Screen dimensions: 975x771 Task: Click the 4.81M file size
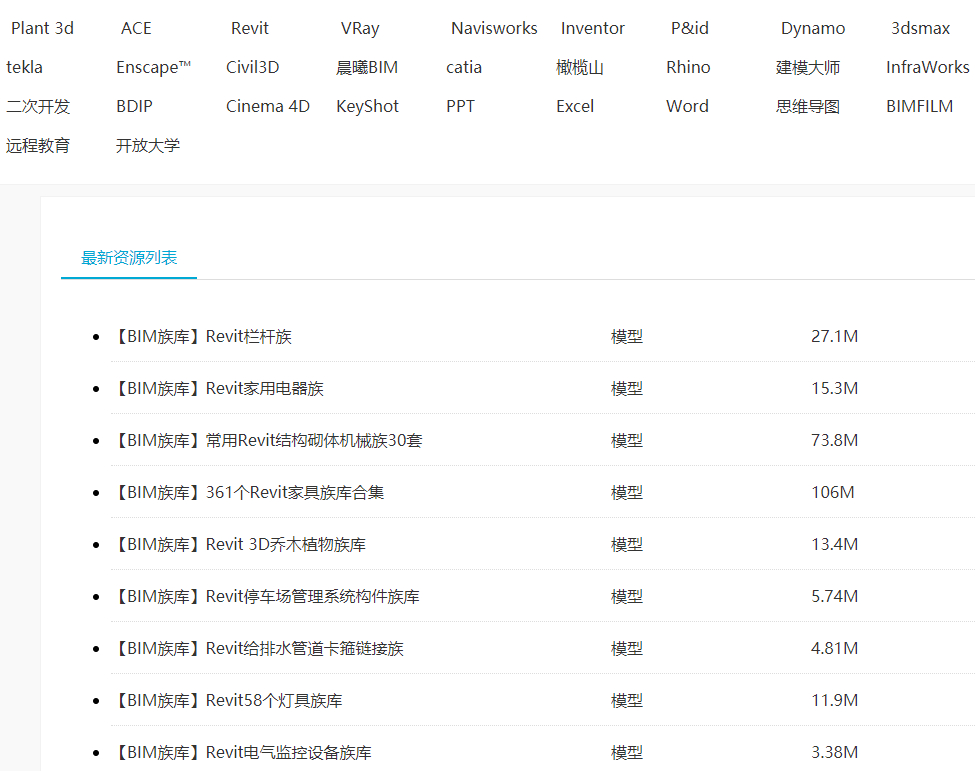point(834,649)
